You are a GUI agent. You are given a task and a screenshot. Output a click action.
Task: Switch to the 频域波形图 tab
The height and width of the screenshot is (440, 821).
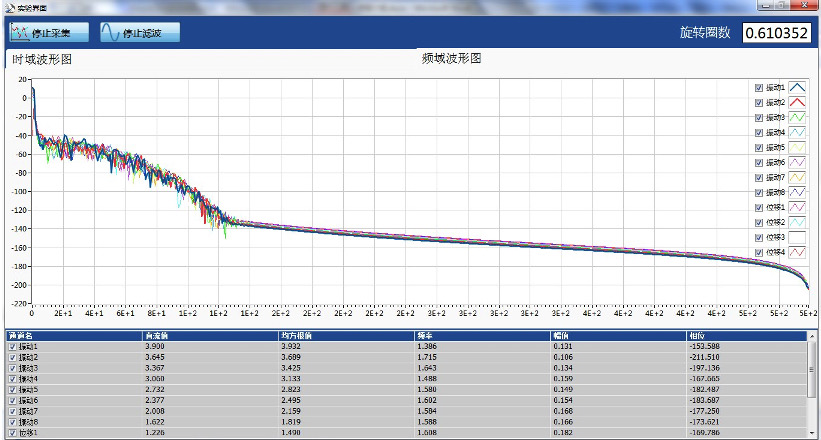pyautogui.click(x=452, y=60)
